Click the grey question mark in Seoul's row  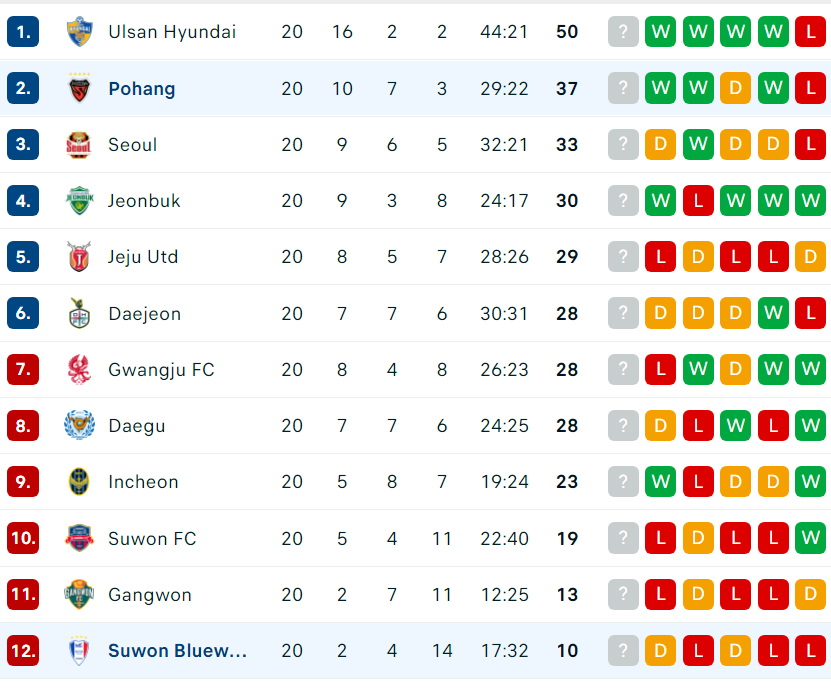click(x=623, y=144)
